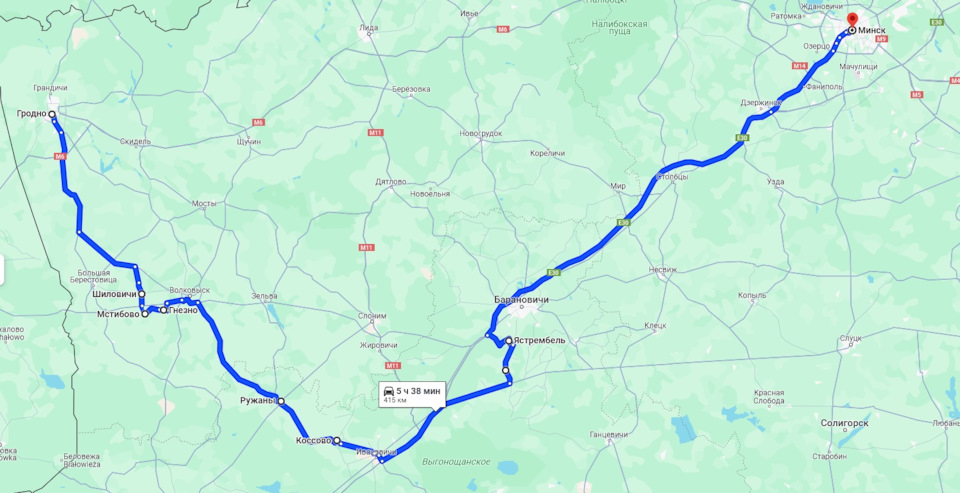Click the Слоним town label
960x493 pixels.
click(x=372, y=316)
